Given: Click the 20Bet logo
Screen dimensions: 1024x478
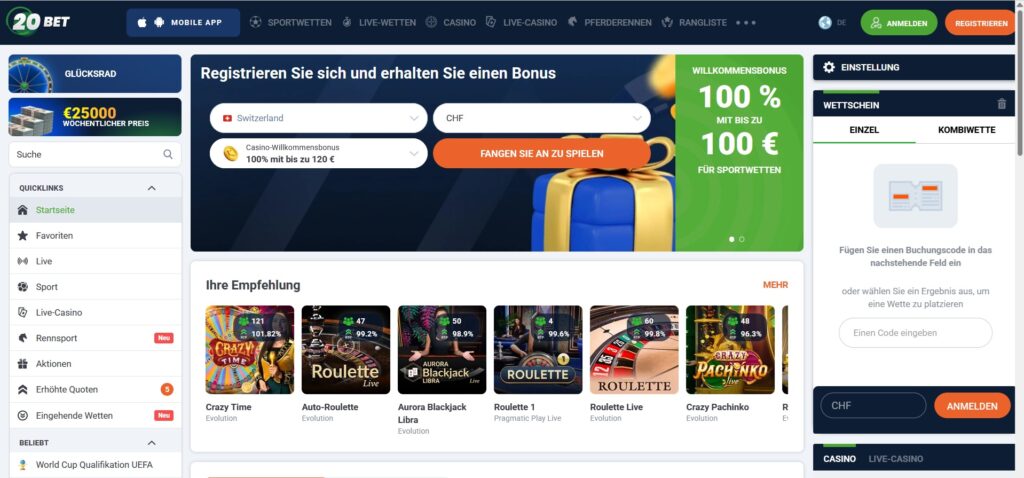Looking at the screenshot, I should tap(39, 22).
